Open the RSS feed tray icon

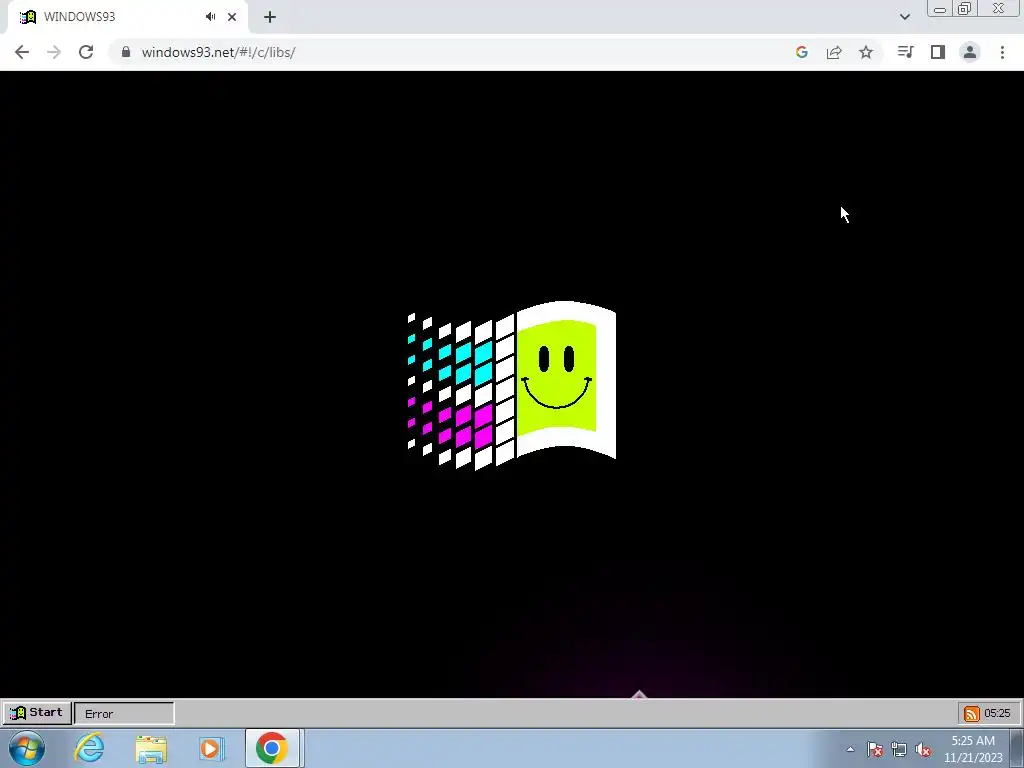tap(971, 713)
